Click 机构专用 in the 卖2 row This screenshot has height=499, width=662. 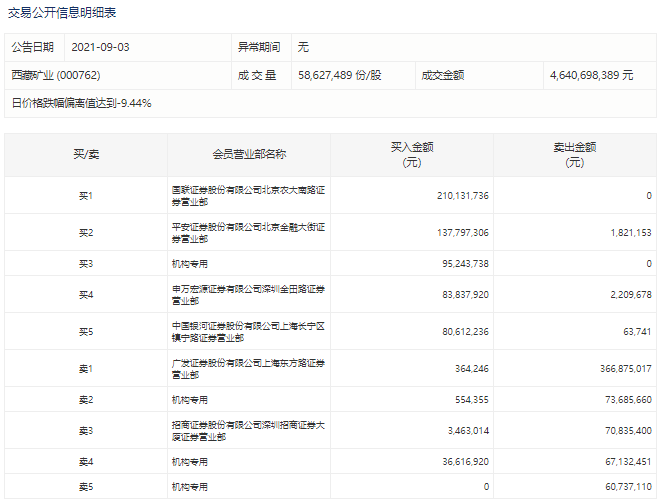click(190, 400)
